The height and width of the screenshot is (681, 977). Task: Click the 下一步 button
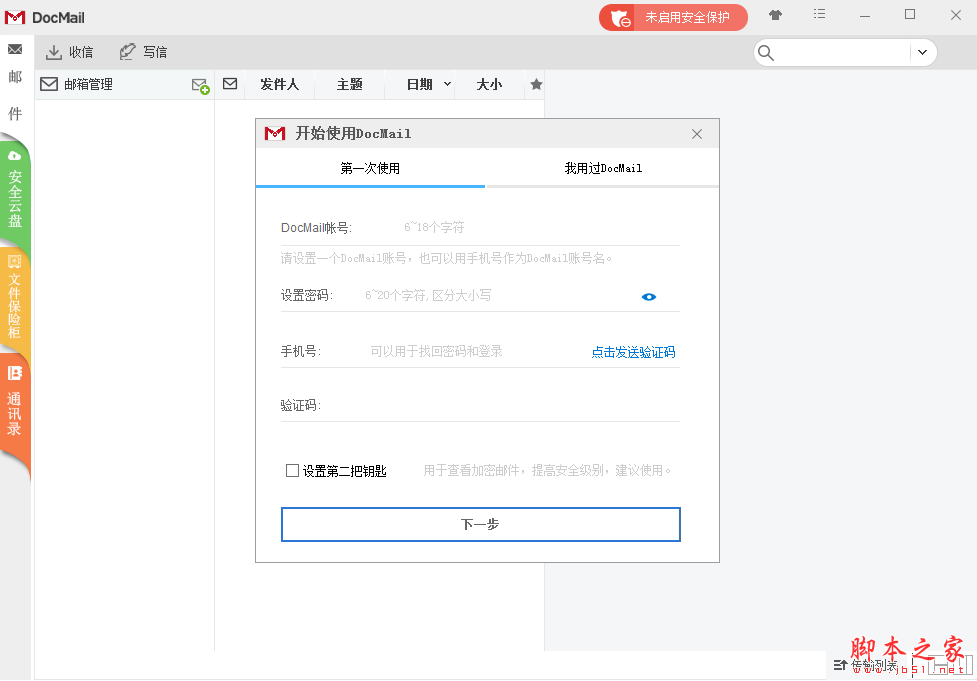coord(480,524)
